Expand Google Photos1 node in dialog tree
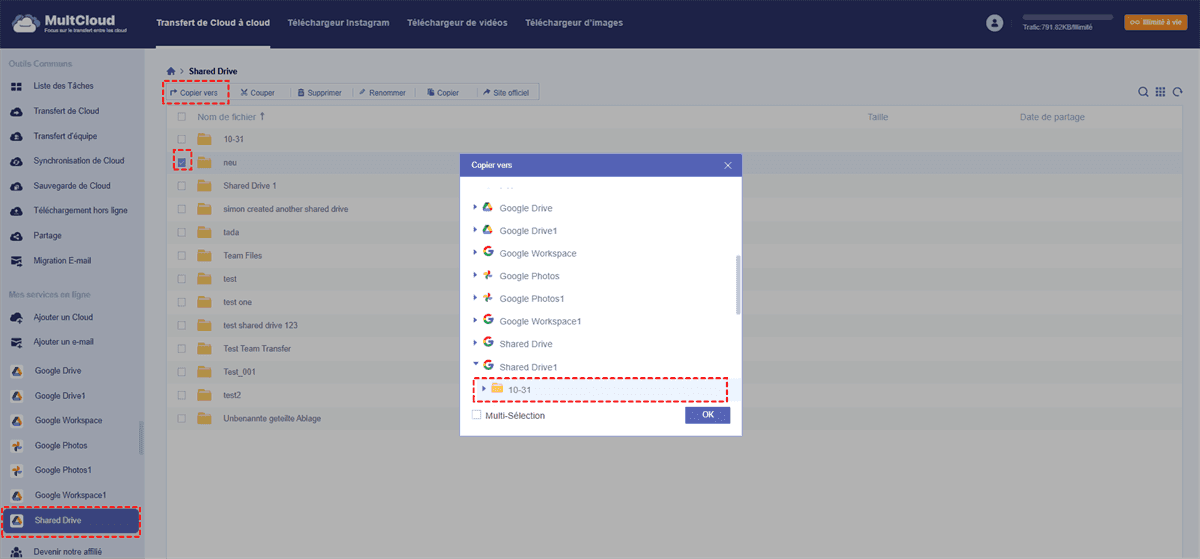1200x559 pixels. 475,298
